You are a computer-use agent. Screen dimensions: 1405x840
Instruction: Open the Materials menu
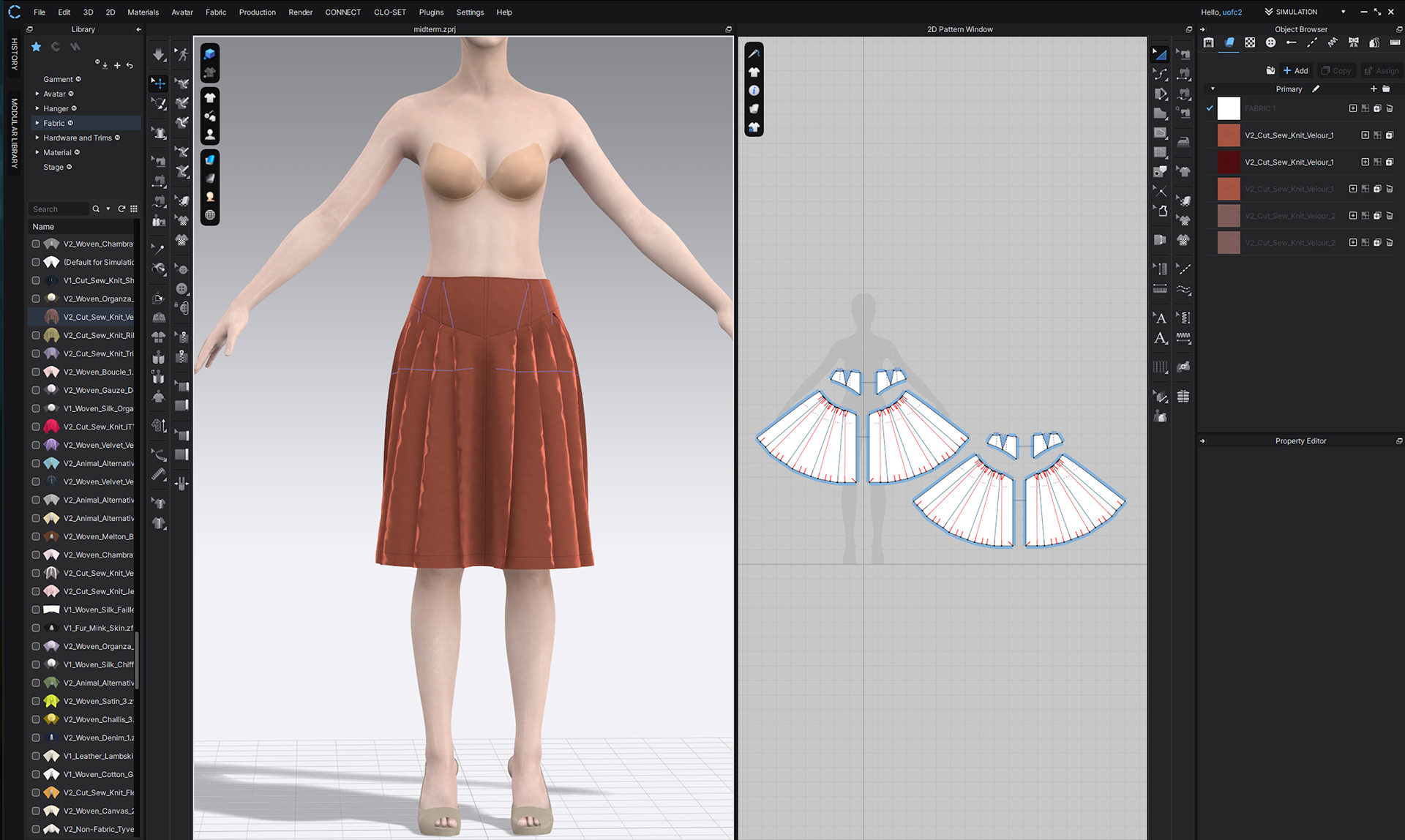tap(143, 12)
